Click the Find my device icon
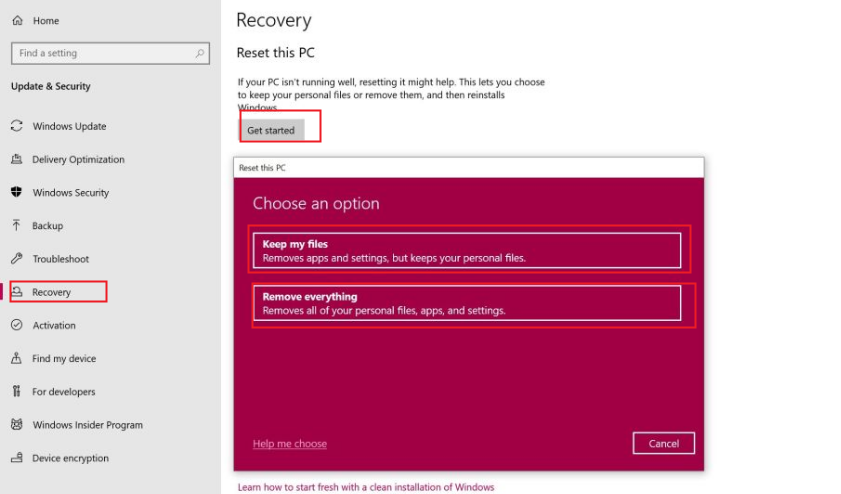The image size is (841, 494). pos(16,358)
